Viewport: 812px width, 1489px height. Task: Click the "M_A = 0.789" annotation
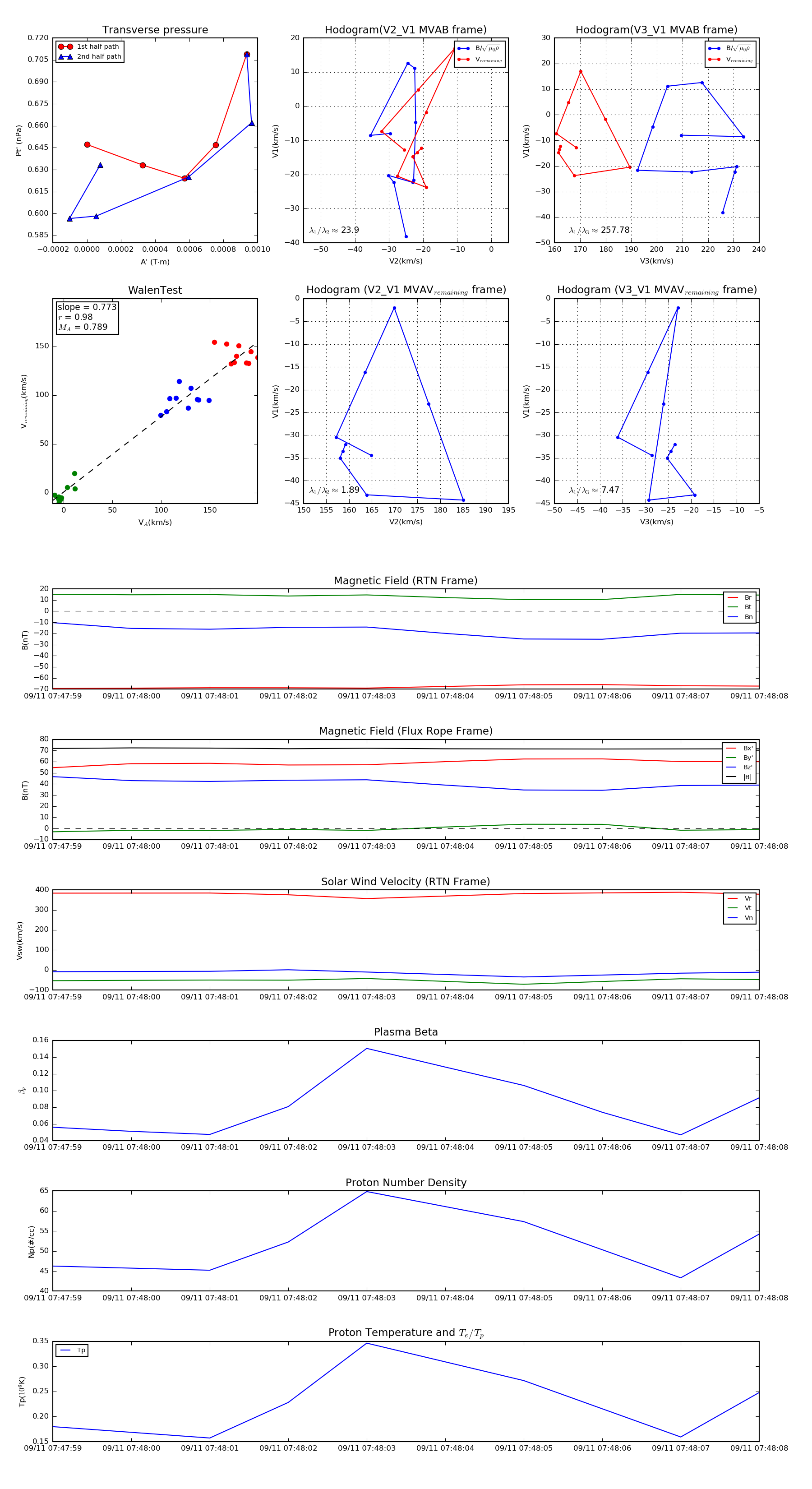pos(83,327)
